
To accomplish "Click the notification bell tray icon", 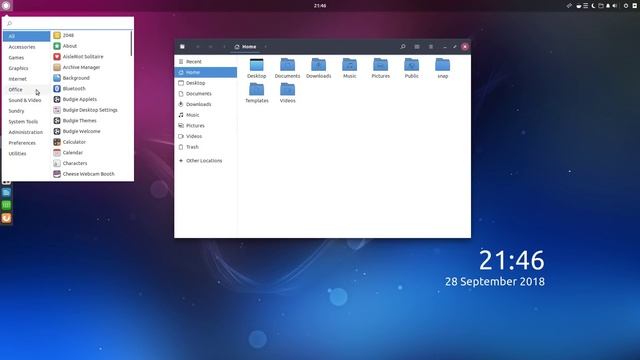I will [x=608, y=6].
